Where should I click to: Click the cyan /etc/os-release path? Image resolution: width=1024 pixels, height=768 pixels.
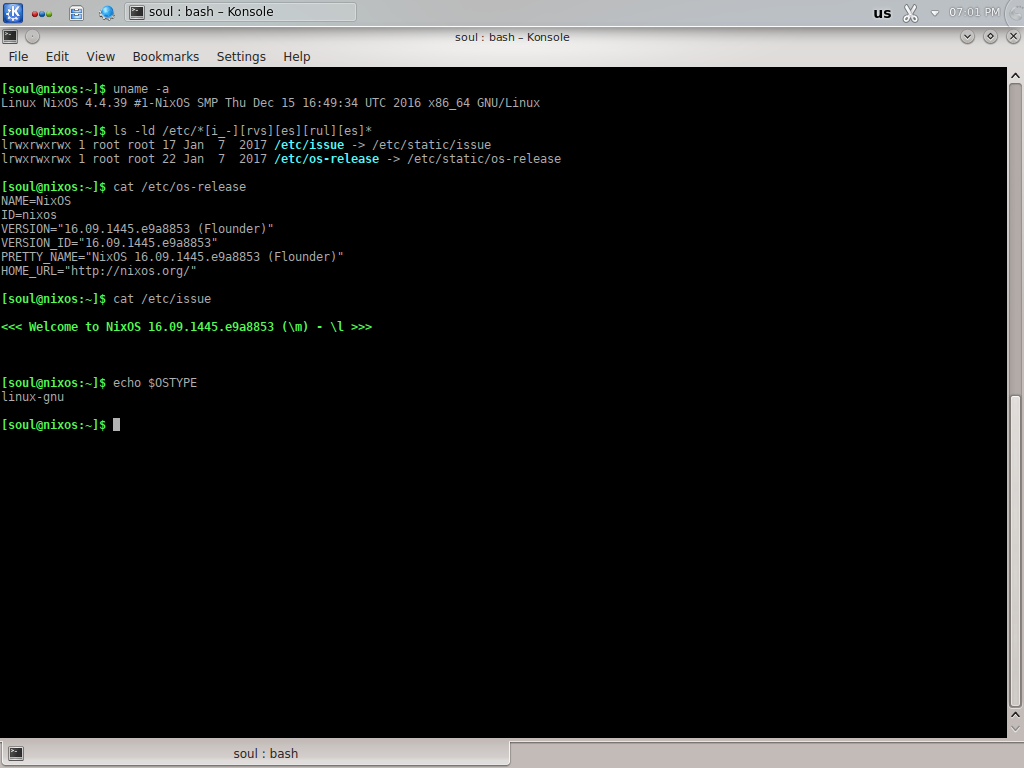tap(327, 159)
